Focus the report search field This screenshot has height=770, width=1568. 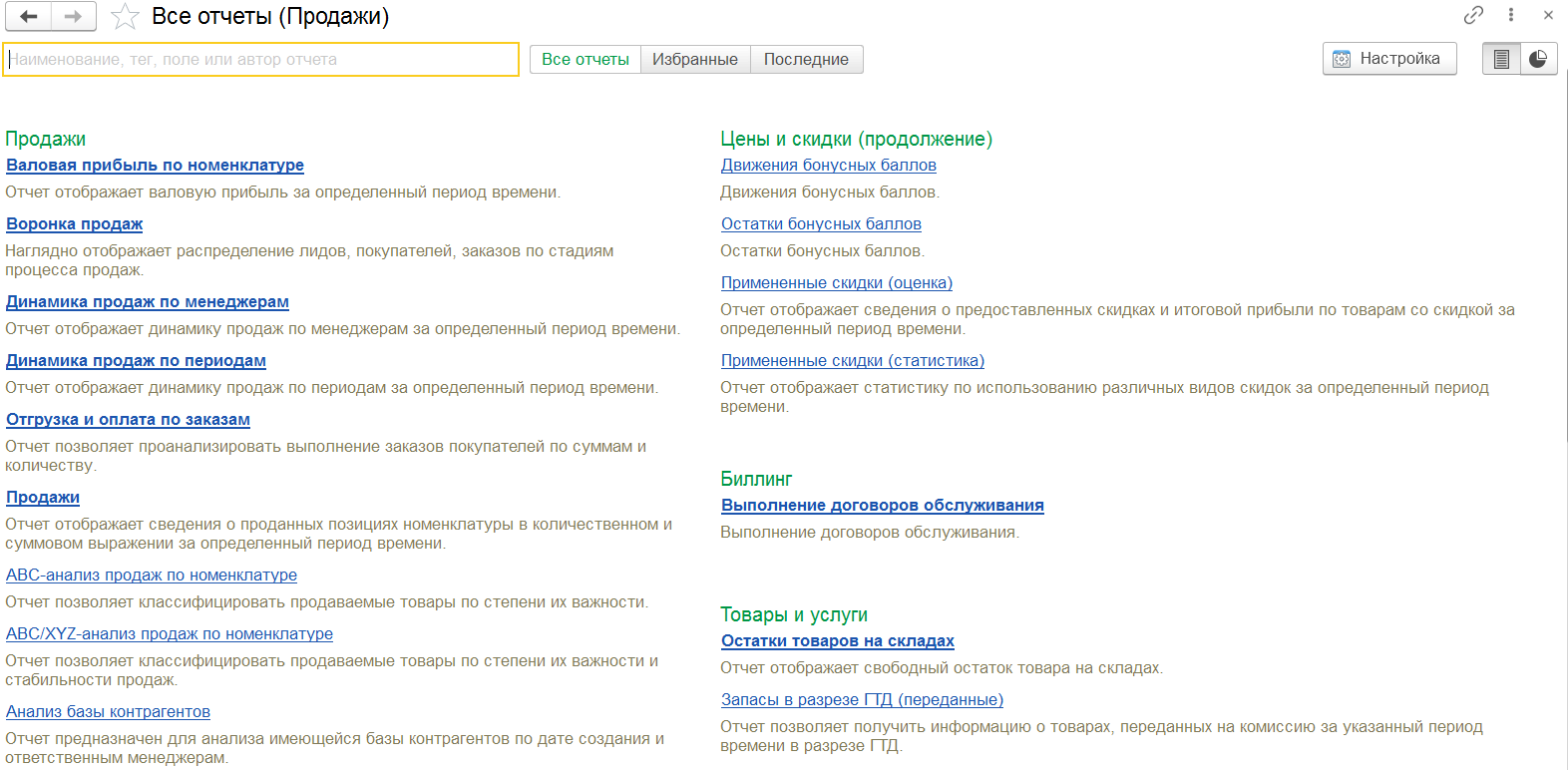261,59
